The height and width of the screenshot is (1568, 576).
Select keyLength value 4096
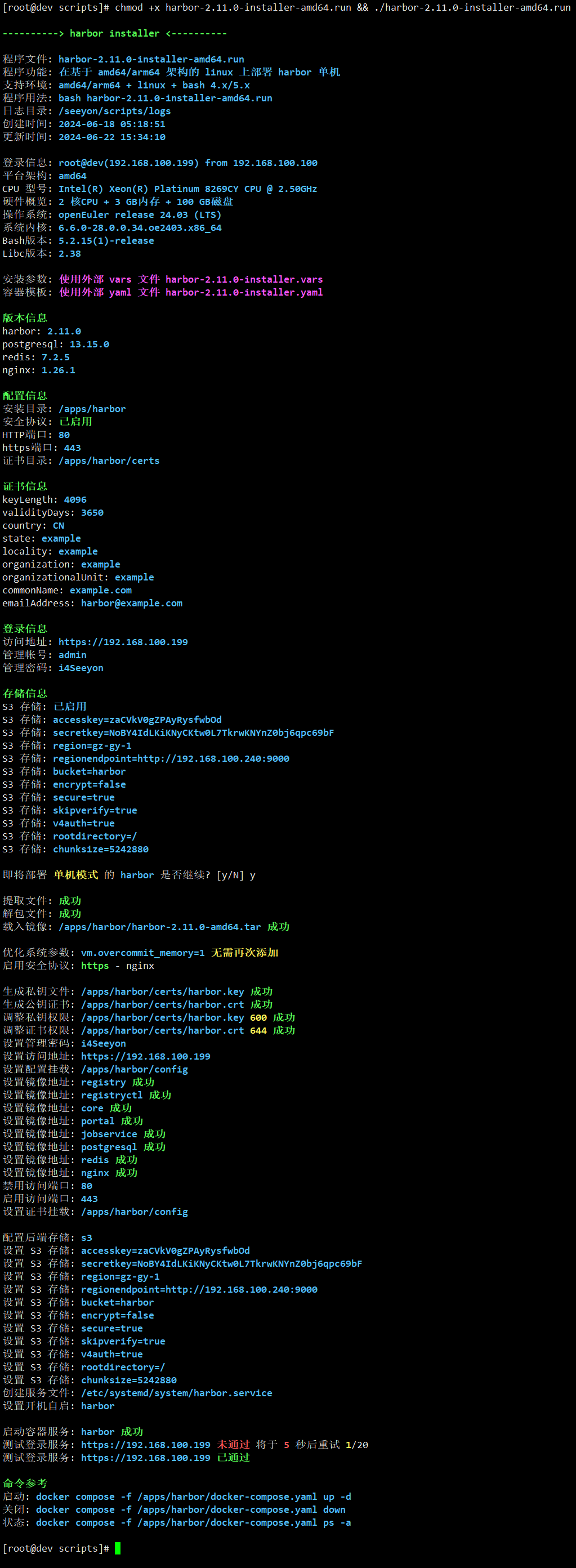click(75, 500)
